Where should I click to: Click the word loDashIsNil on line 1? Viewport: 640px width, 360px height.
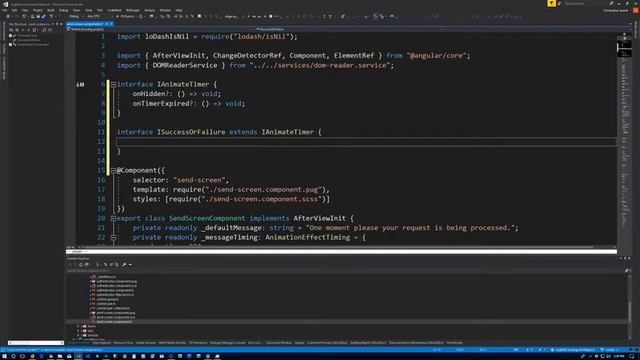[167, 36]
